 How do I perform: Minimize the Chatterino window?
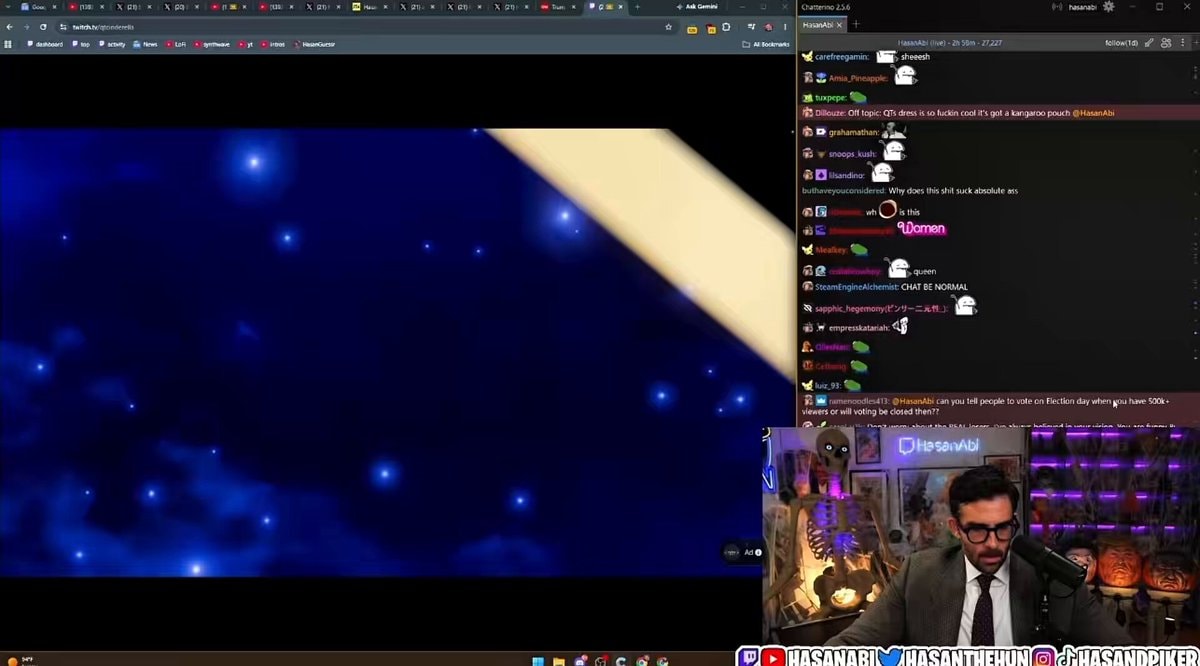(1132, 7)
